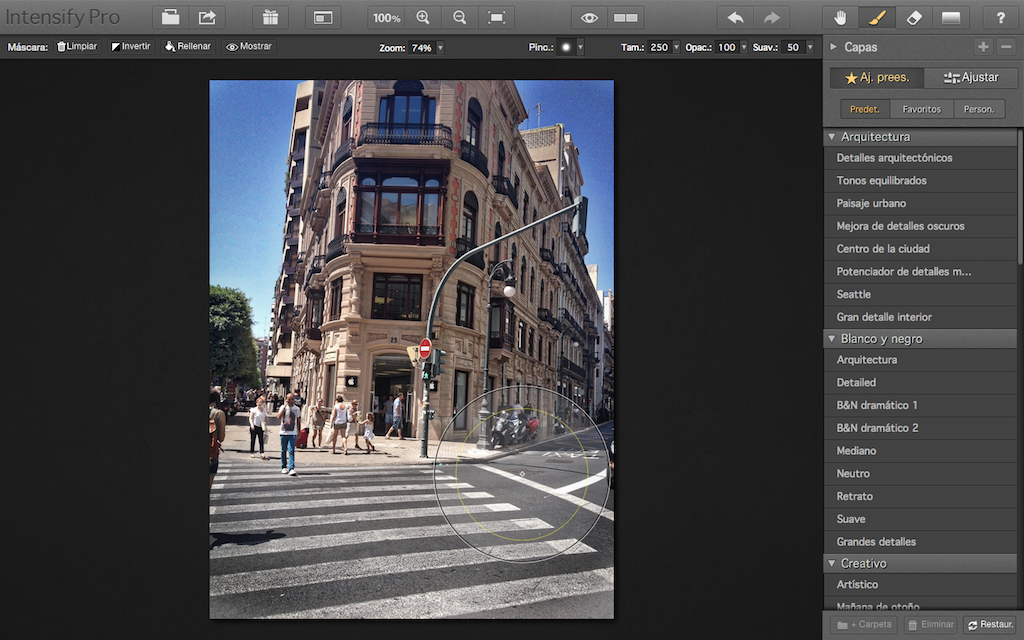
Task: Collapse the Creativo preset group
Action: point(832,563)
